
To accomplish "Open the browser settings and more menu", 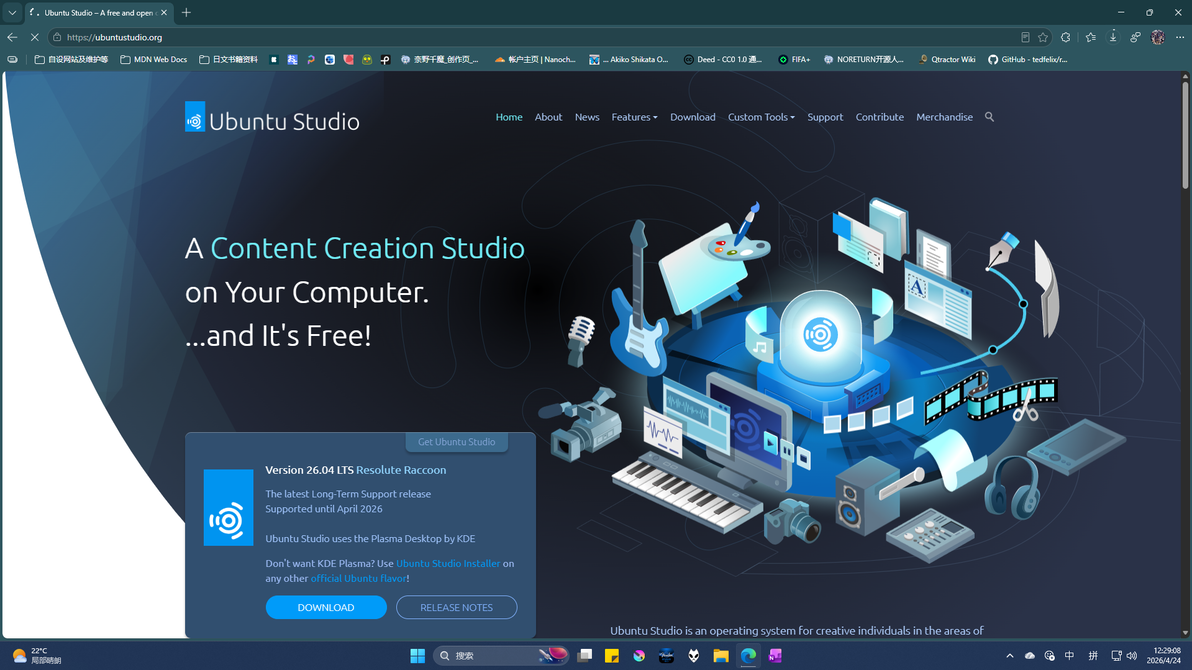I will point(1180,37).
